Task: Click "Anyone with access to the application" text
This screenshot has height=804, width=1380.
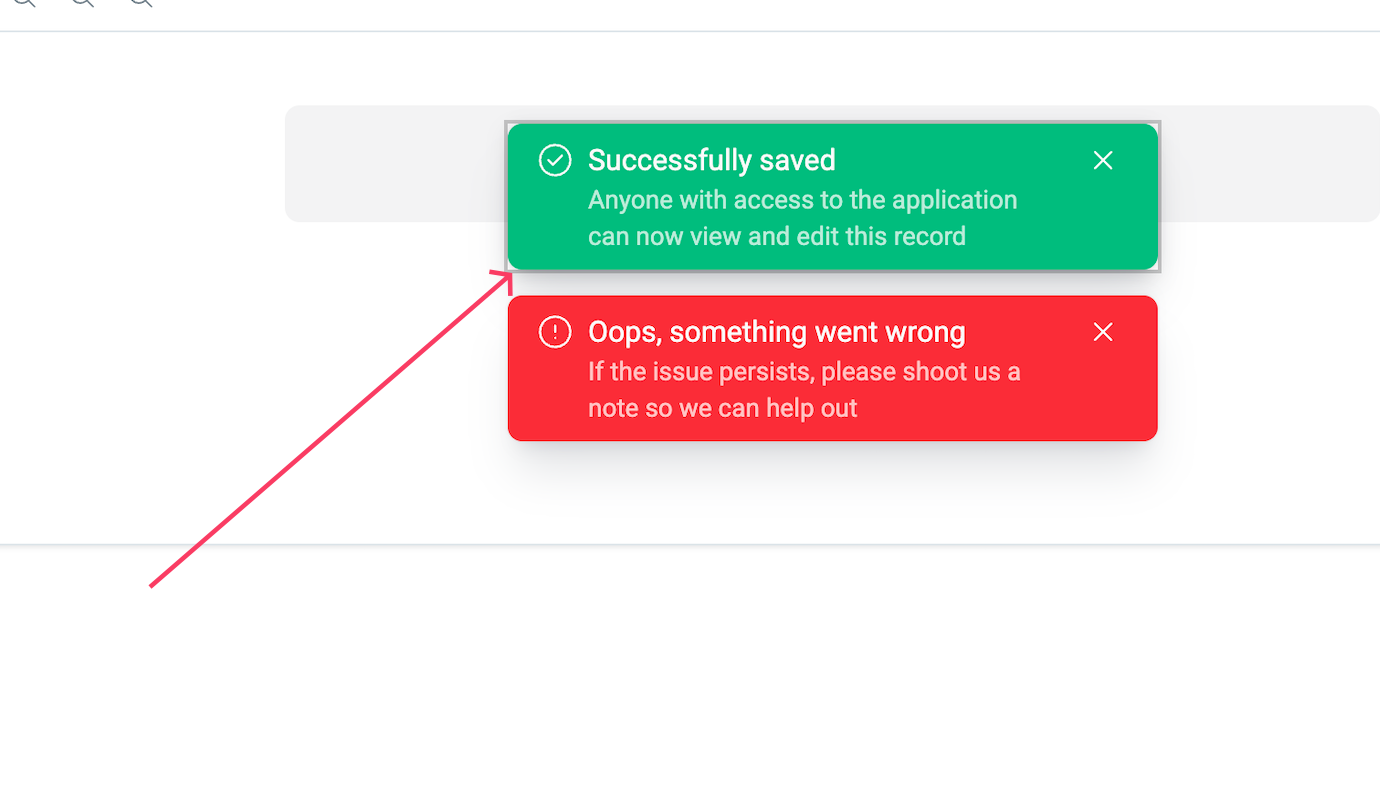Action: point(803,200)
